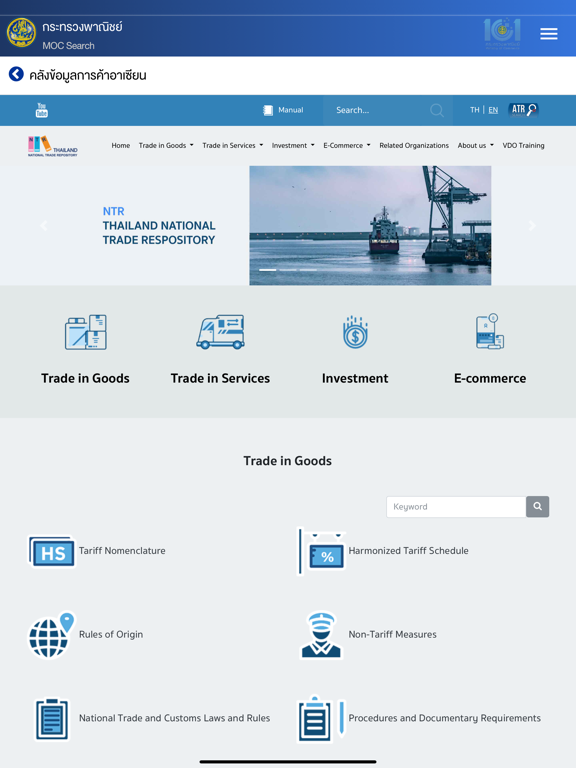Show previous carousel slide
Screen dimensions: 576x768
(x=44, y=225)
